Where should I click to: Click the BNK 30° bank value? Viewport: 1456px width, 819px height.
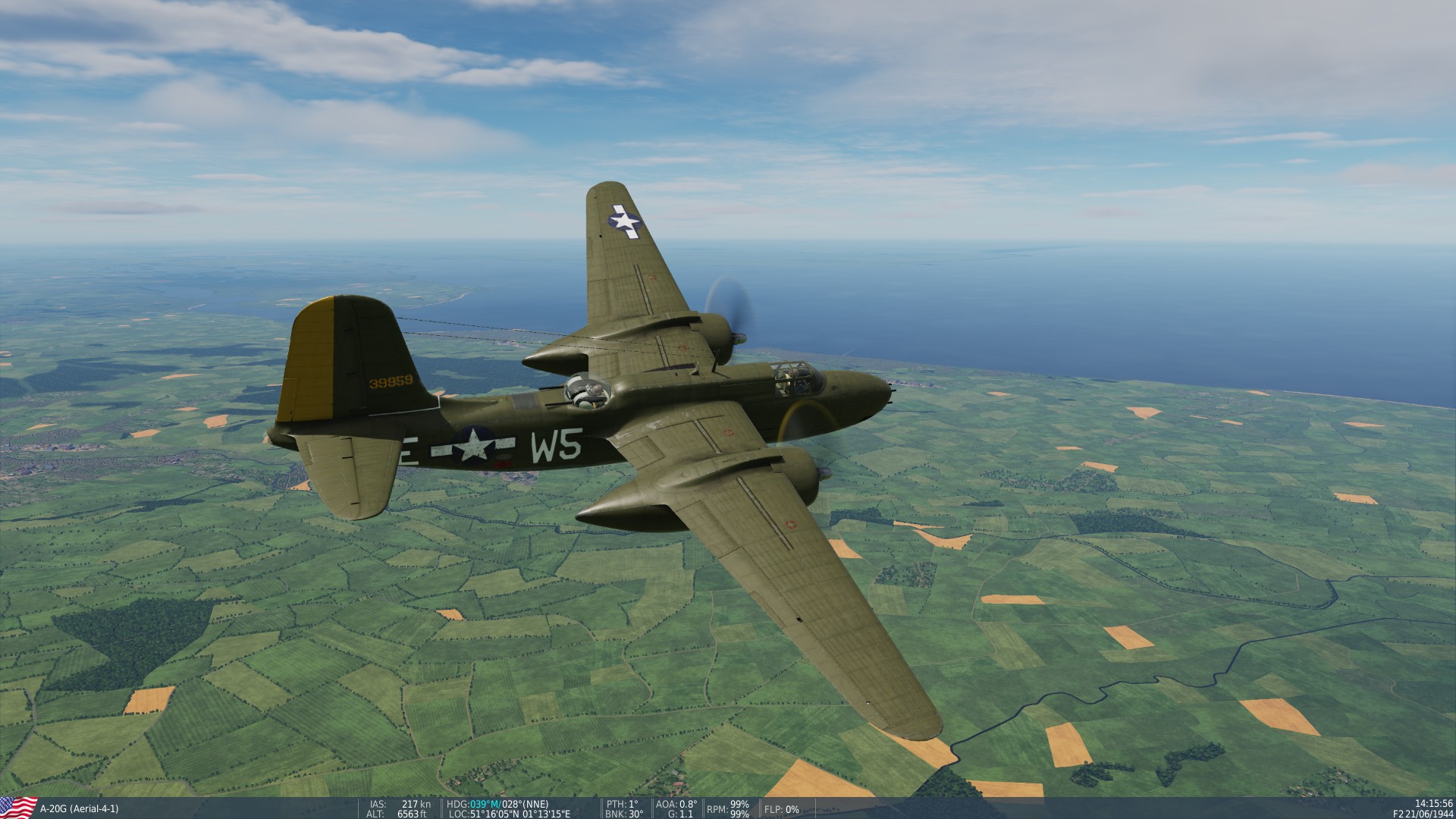click(x=625, y=814)
